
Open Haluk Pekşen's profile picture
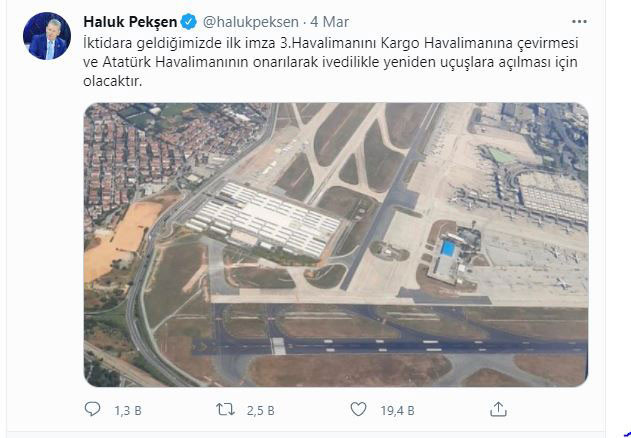click(x=47, y=36)
